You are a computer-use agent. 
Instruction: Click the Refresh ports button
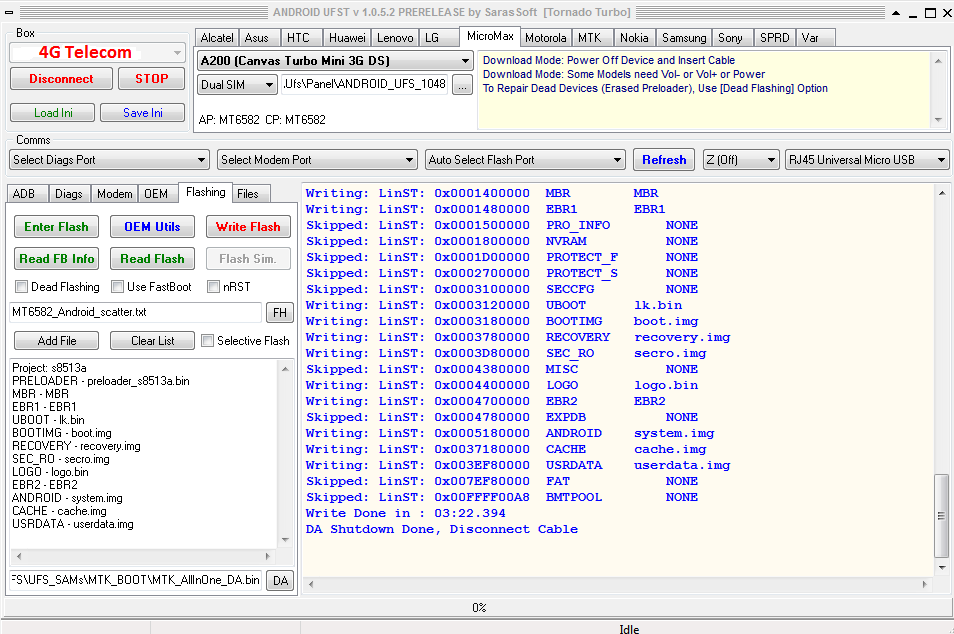664,160
